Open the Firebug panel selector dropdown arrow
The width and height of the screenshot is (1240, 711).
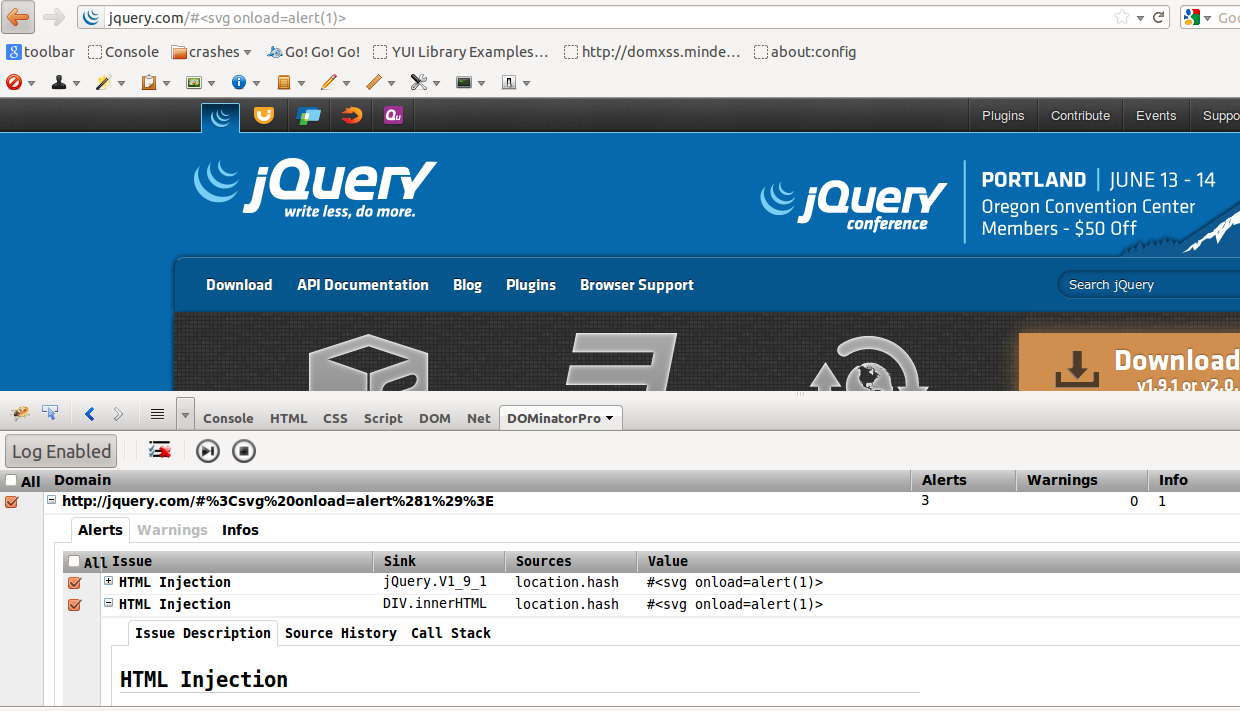click(185, 414)
